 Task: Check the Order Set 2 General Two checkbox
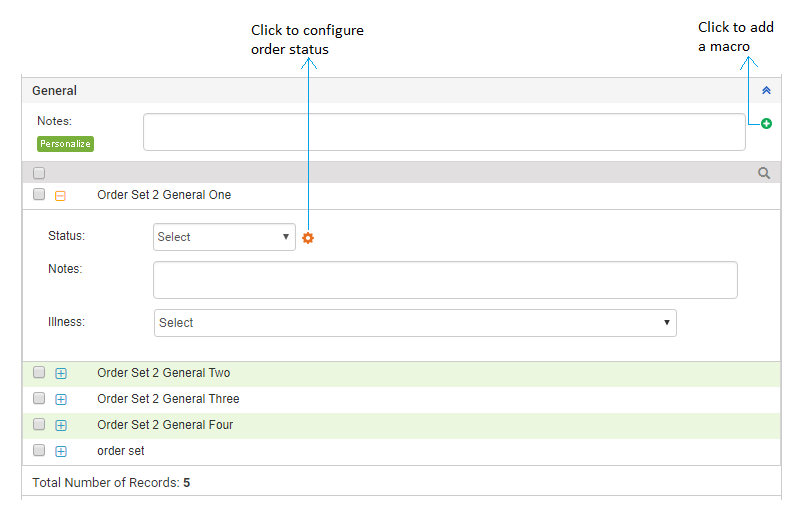point(39,372)
